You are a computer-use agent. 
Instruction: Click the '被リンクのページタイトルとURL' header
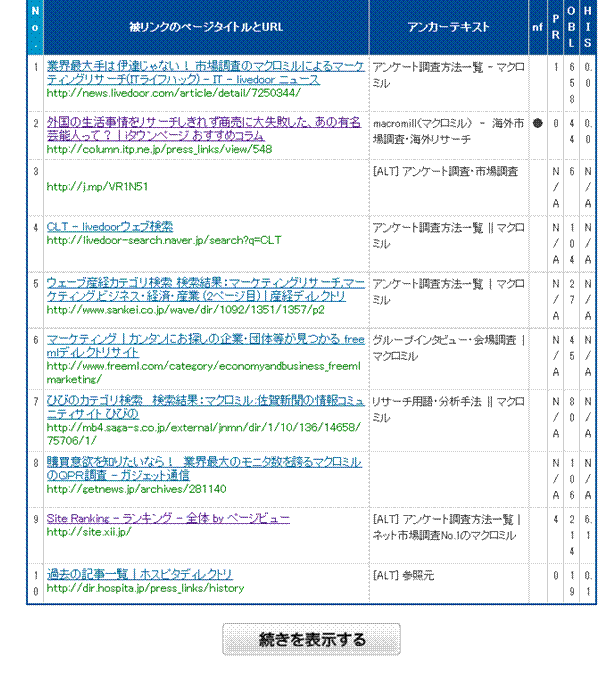pos(206,27)
